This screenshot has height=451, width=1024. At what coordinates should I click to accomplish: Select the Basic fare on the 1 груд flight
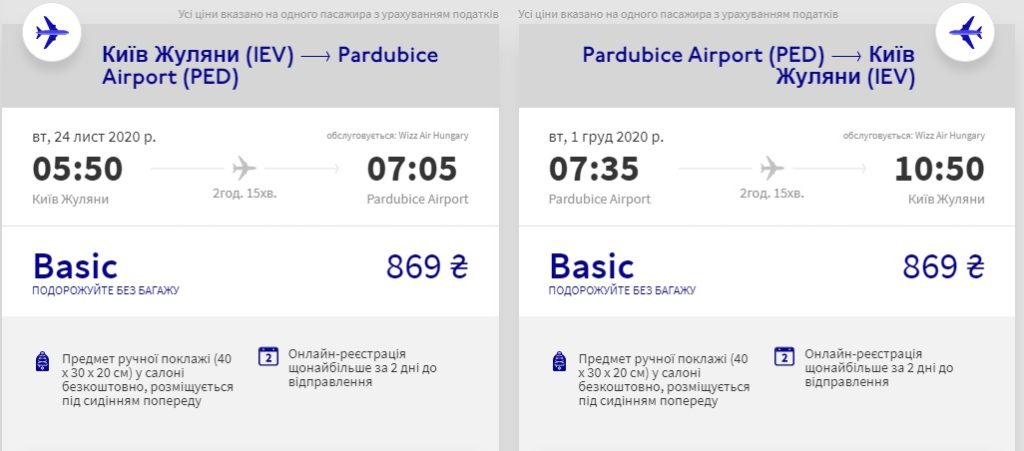coord(592,266)
